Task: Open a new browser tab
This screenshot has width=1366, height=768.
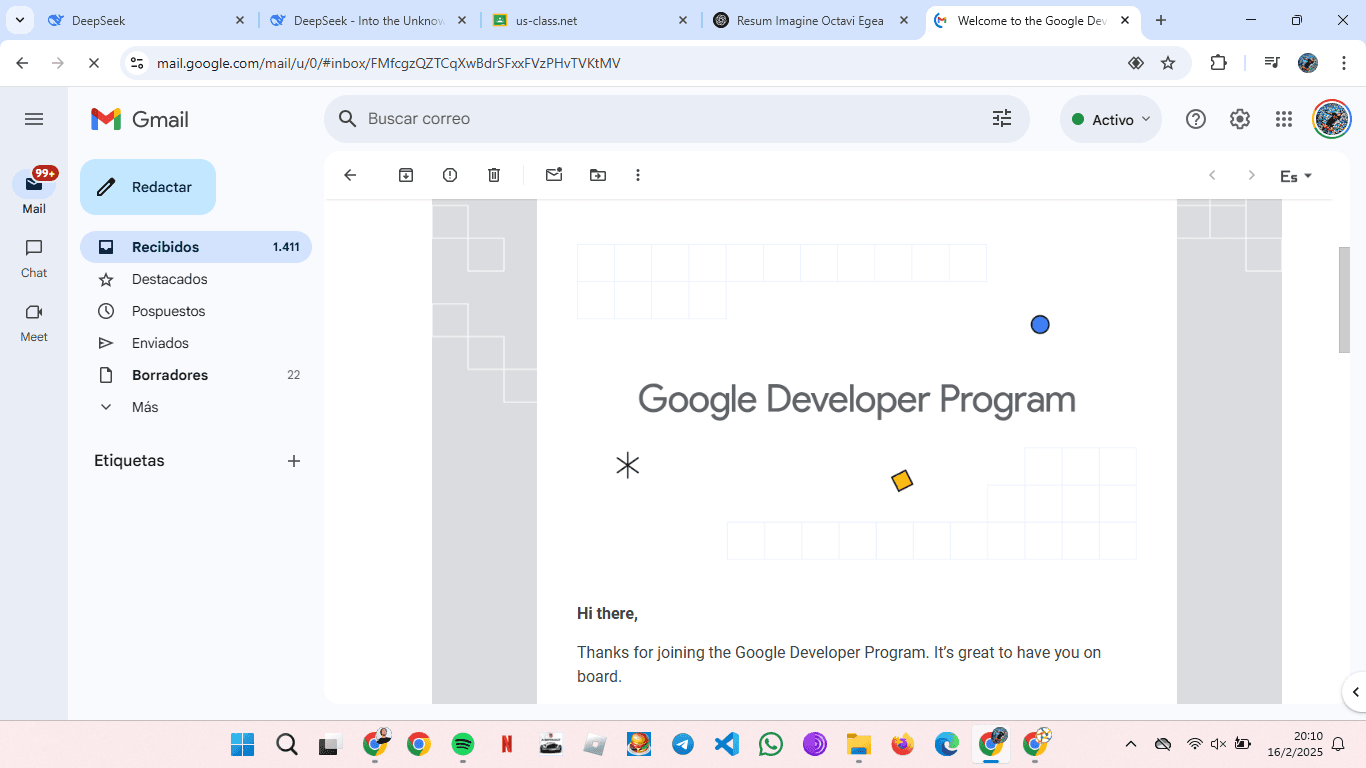Action: click(x=1161, y=20)
